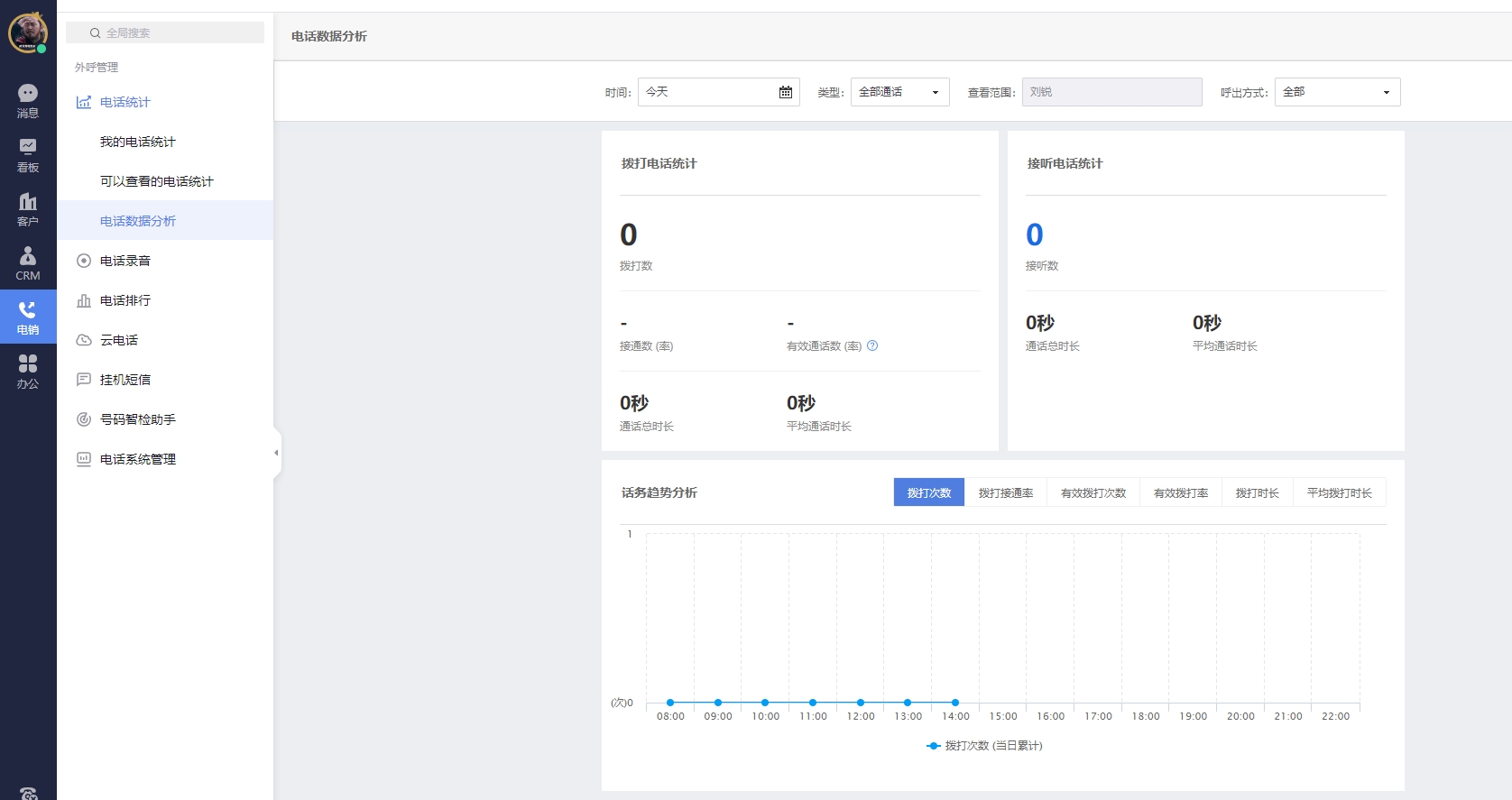Viewport: 1512px width, 800px height.
Task: Click the 云电话 cloud icon
Action: [84, 340]
